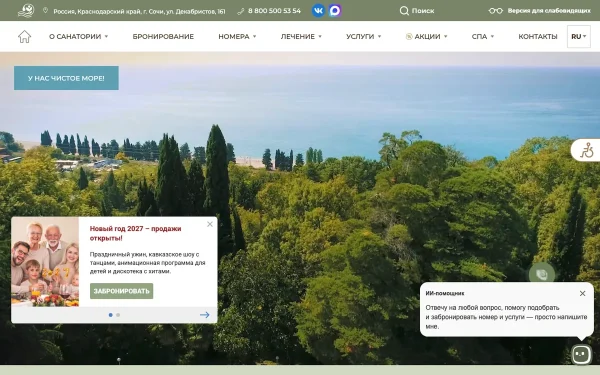
Task: Close the New Year 2027 promo popup
Action: [210, 224]
